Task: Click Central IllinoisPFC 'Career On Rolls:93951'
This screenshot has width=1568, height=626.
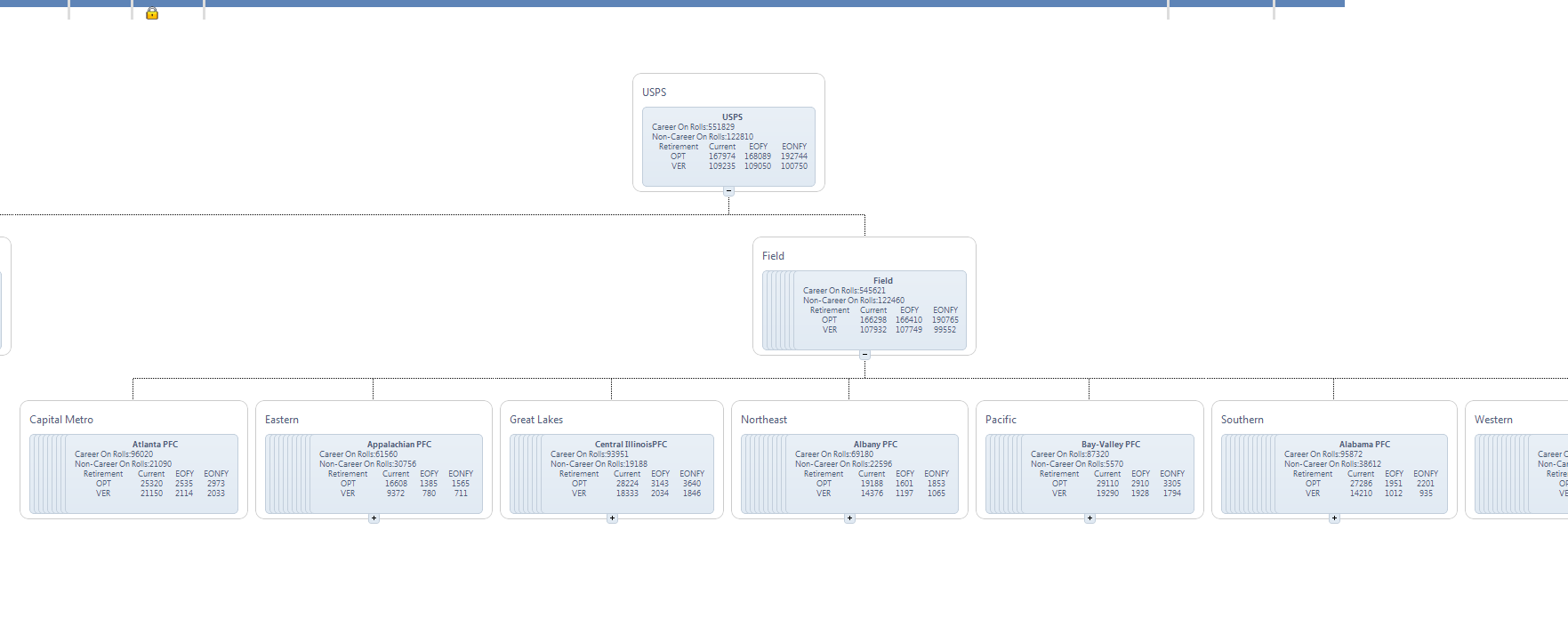Action: tap(590, 454)
